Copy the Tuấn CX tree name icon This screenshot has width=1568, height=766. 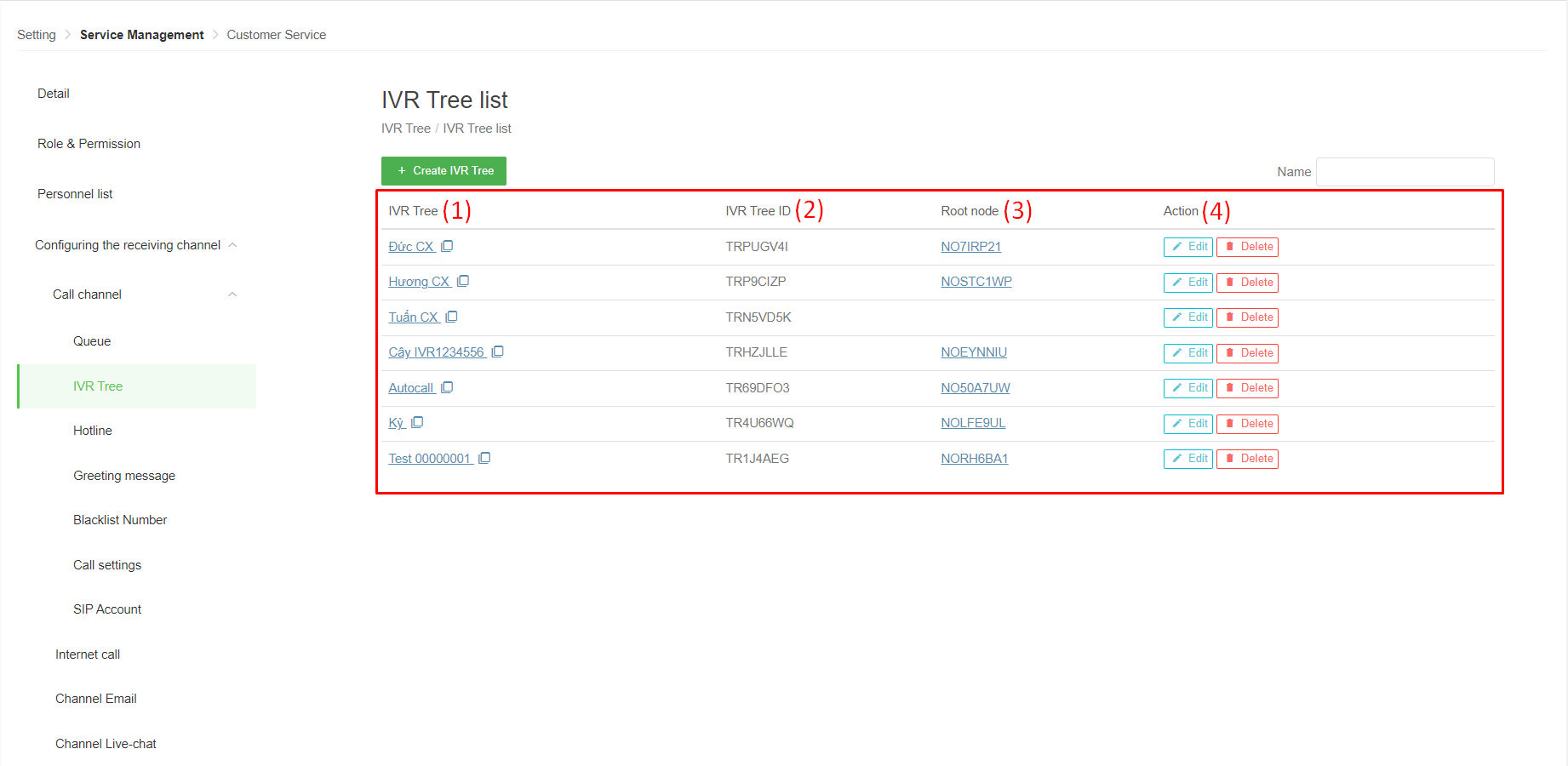[452, 317]
